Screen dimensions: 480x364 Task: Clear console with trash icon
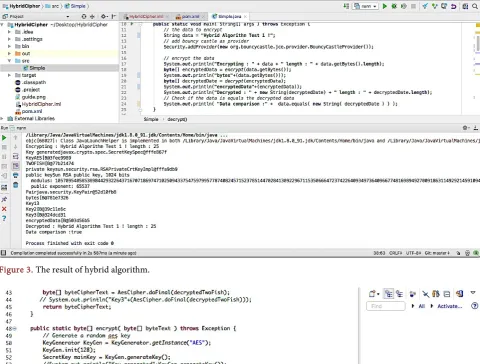[16, 185]
